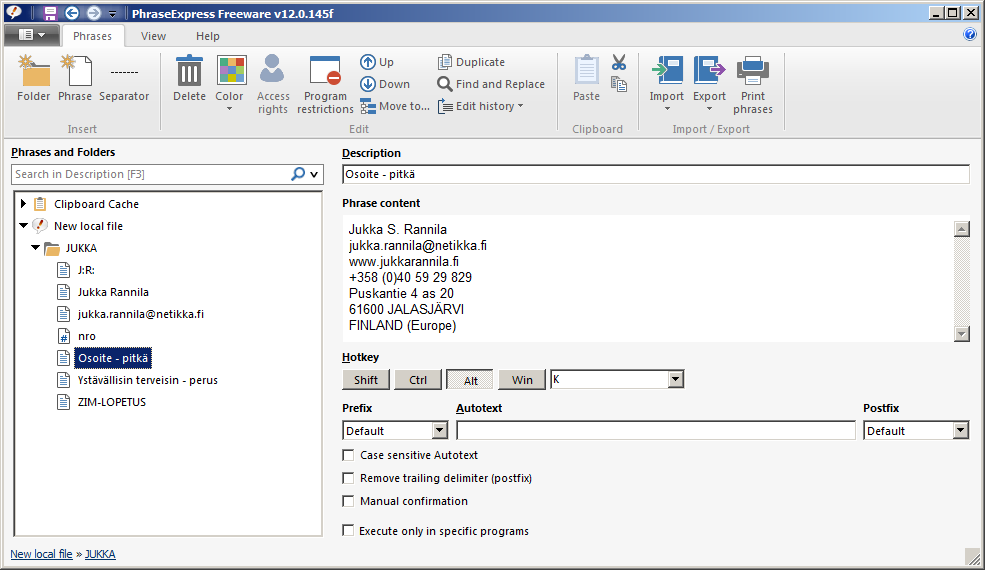The image size is (985, 570).
Task: Toggle the Win hotkey modifier
Action: pos(522,380)
